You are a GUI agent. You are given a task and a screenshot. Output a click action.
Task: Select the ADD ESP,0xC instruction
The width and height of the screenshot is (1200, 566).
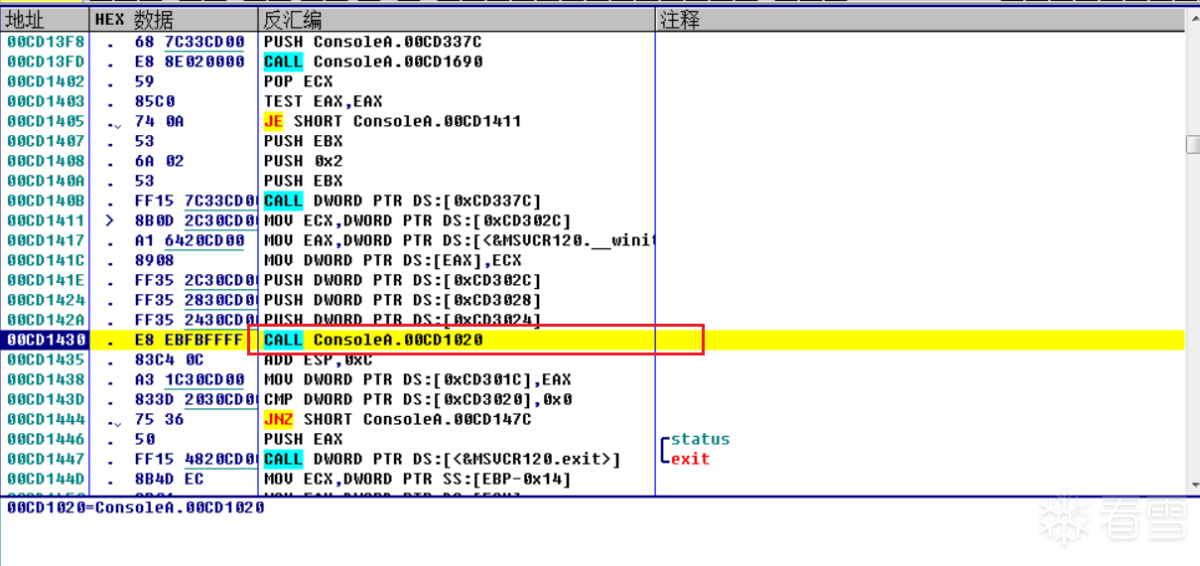[x=318, y=359]
